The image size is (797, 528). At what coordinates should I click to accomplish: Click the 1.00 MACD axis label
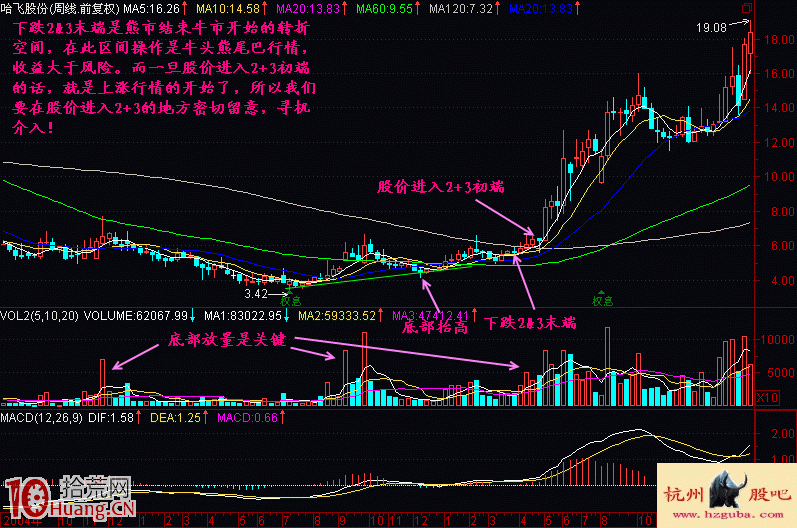[x=783, y=459]
